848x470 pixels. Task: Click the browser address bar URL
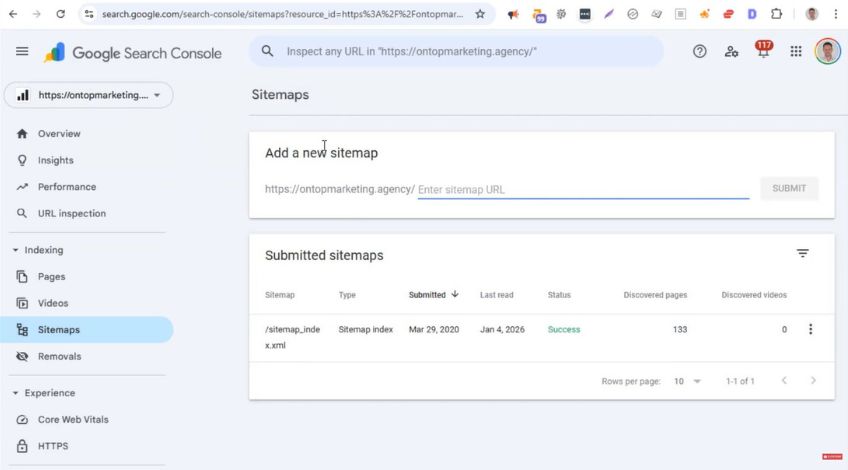point(282,14)
